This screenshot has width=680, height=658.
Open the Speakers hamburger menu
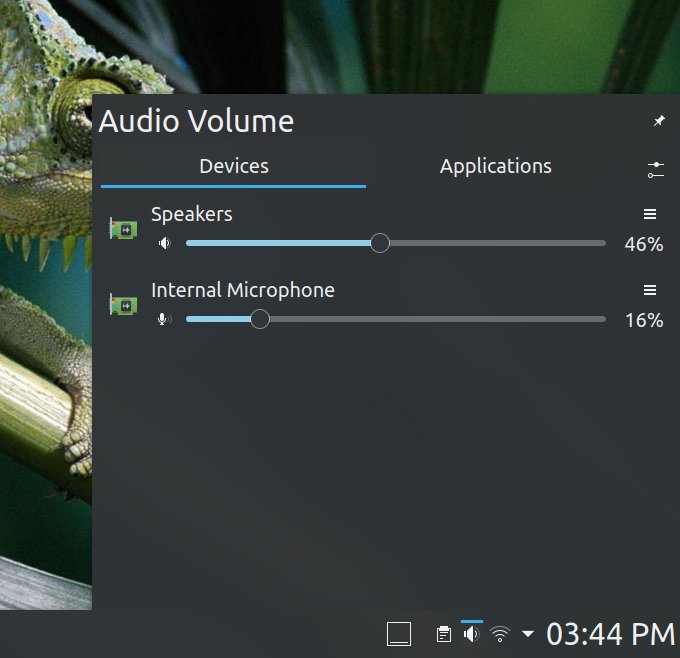[650, 214]
